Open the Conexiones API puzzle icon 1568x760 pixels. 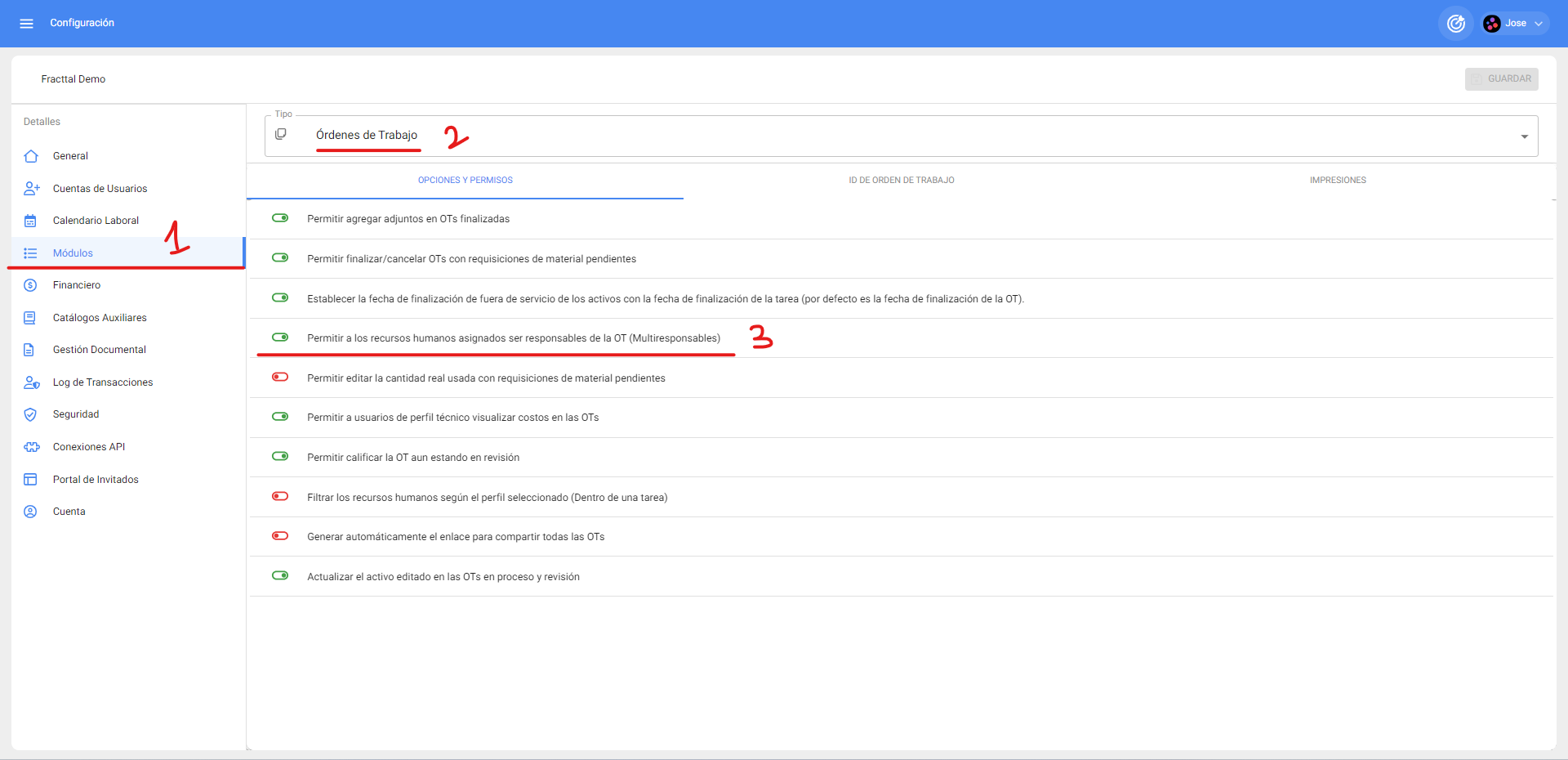[31, 447]
